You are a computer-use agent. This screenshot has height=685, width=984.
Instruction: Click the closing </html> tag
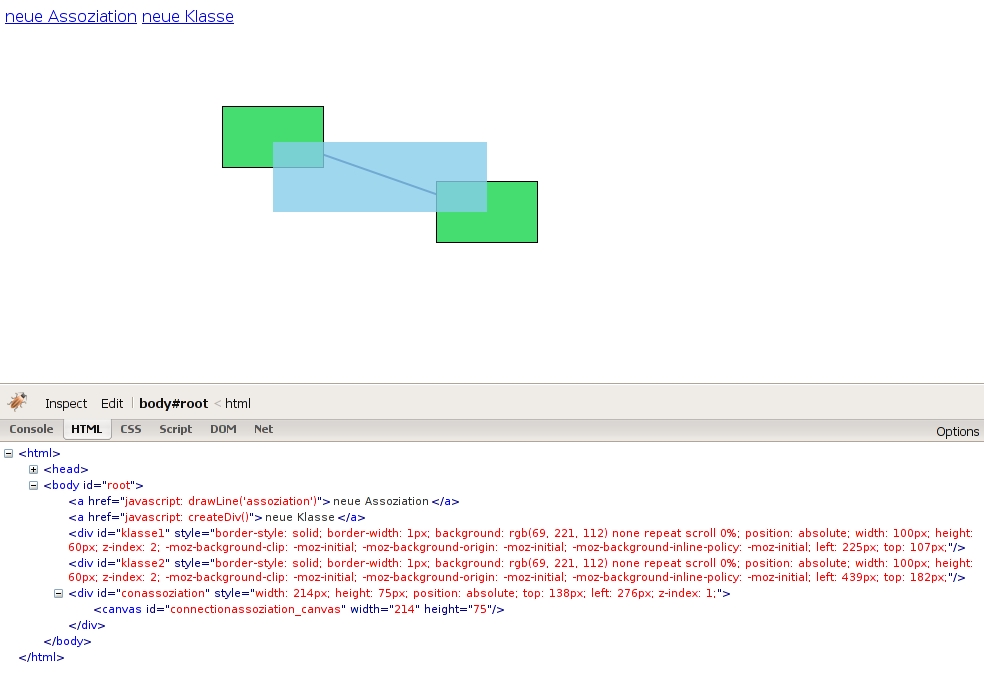(x=41, y=657)
